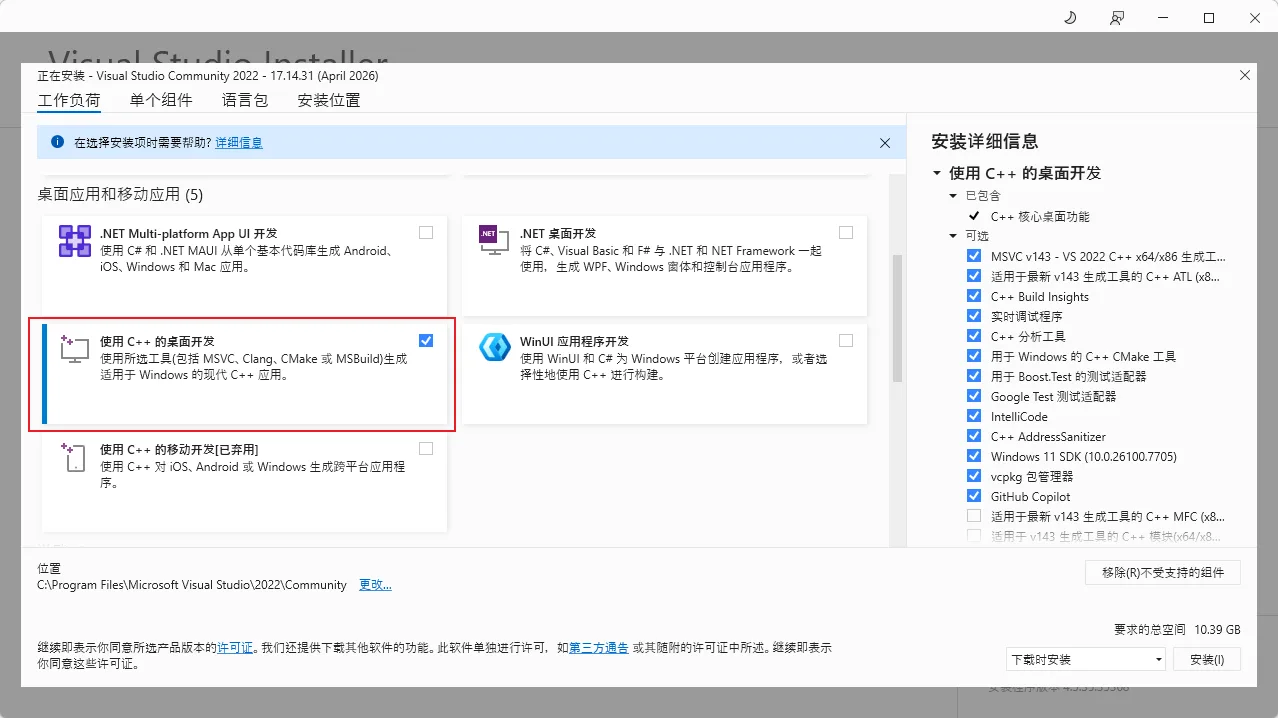This screenshot has height=718, width=1278.
Task: Uncheck Windows 11 SDK checkbox
Action: click(x=974, y=456)
